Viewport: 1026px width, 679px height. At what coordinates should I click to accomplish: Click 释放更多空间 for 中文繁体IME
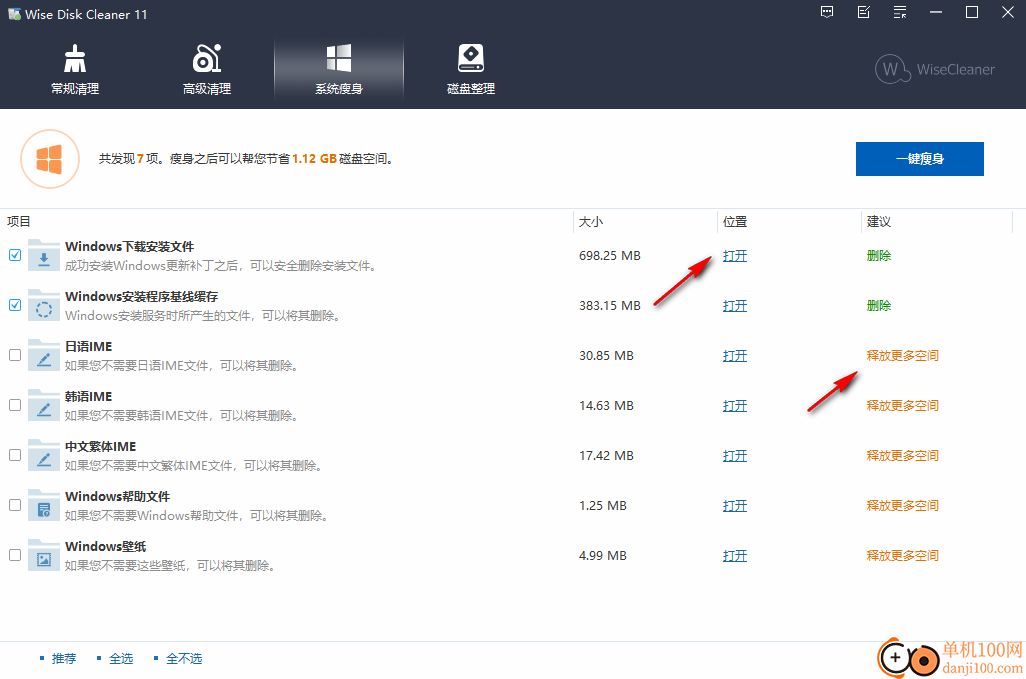point(902,456)
